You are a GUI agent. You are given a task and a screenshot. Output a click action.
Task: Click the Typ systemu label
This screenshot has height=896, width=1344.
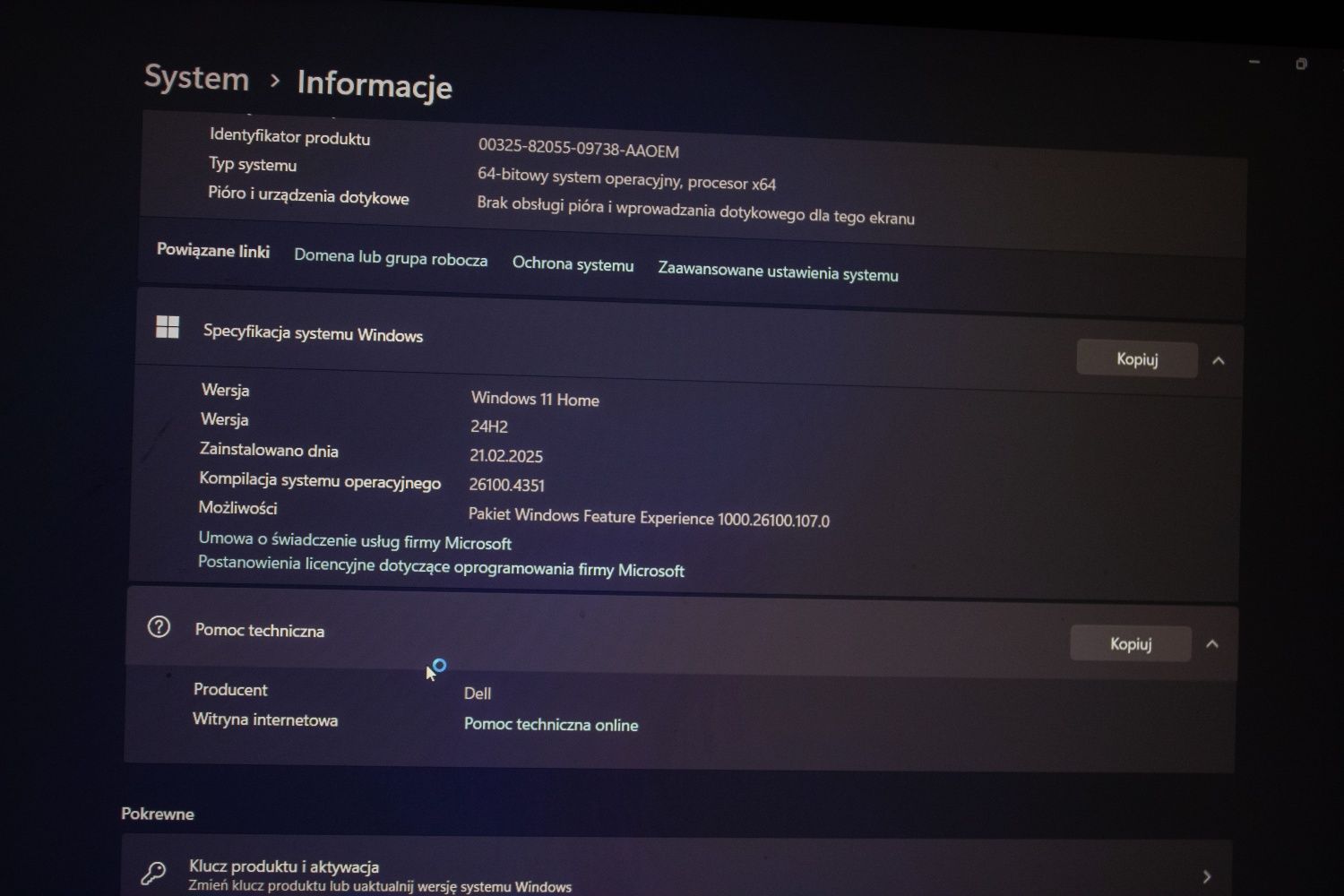point(253,164)
